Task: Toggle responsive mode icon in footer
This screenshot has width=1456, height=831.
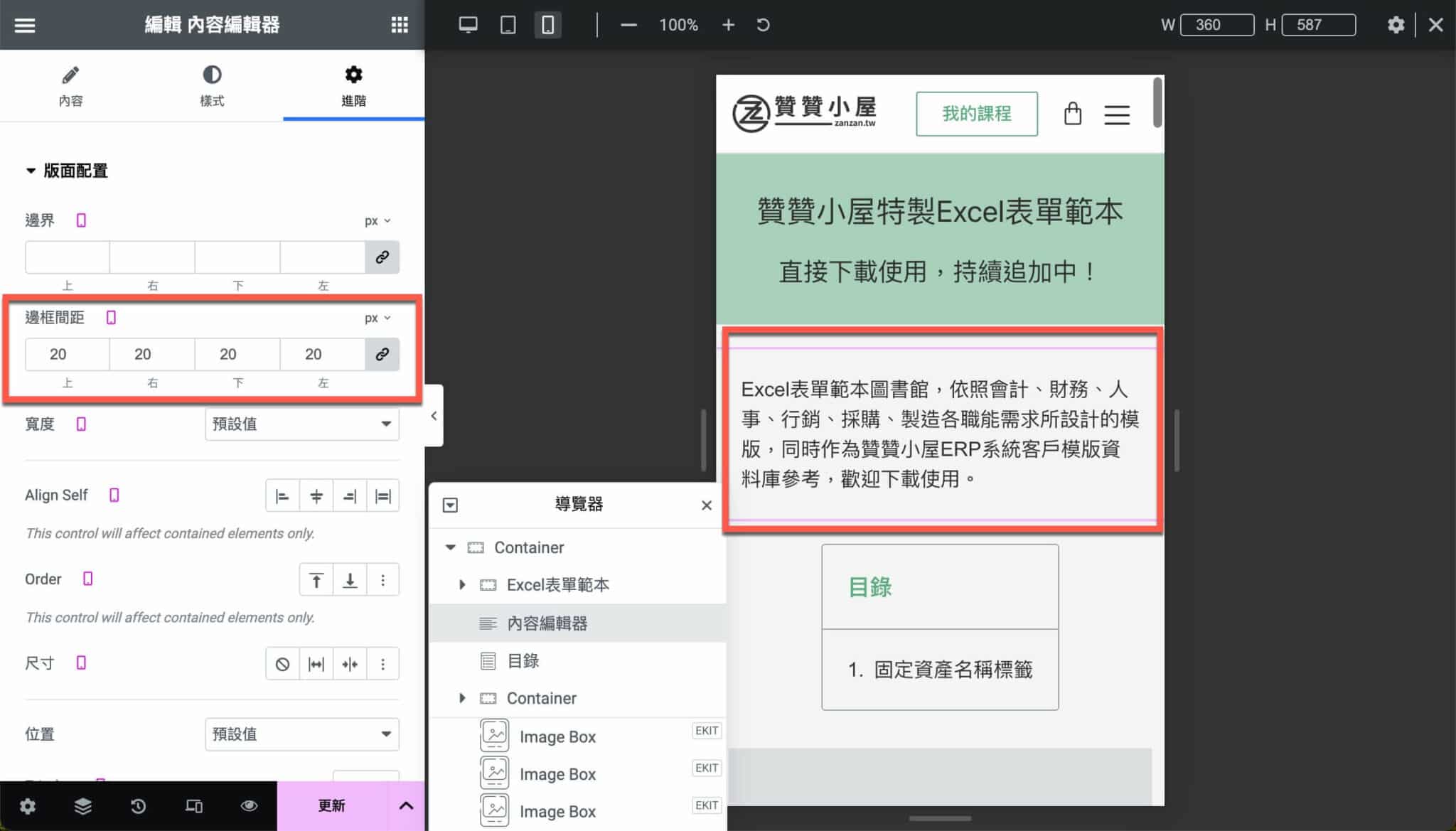Action: [x=193, y=805]
